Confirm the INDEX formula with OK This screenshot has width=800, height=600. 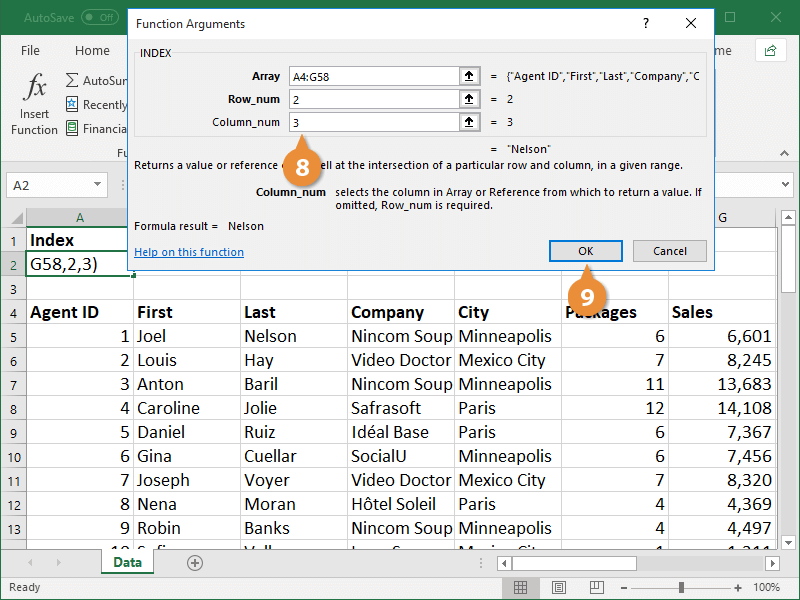tap(586, 251)
